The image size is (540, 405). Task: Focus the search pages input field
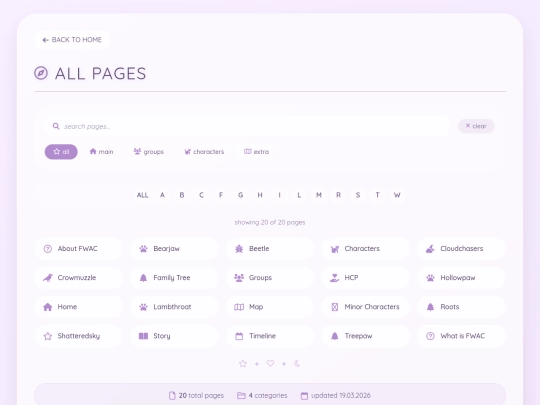click(x=248, y=126)
